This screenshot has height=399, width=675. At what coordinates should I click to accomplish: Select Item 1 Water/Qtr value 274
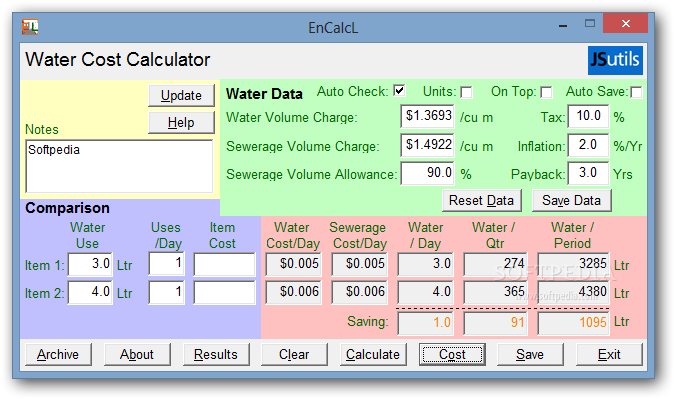pos(495,264)
